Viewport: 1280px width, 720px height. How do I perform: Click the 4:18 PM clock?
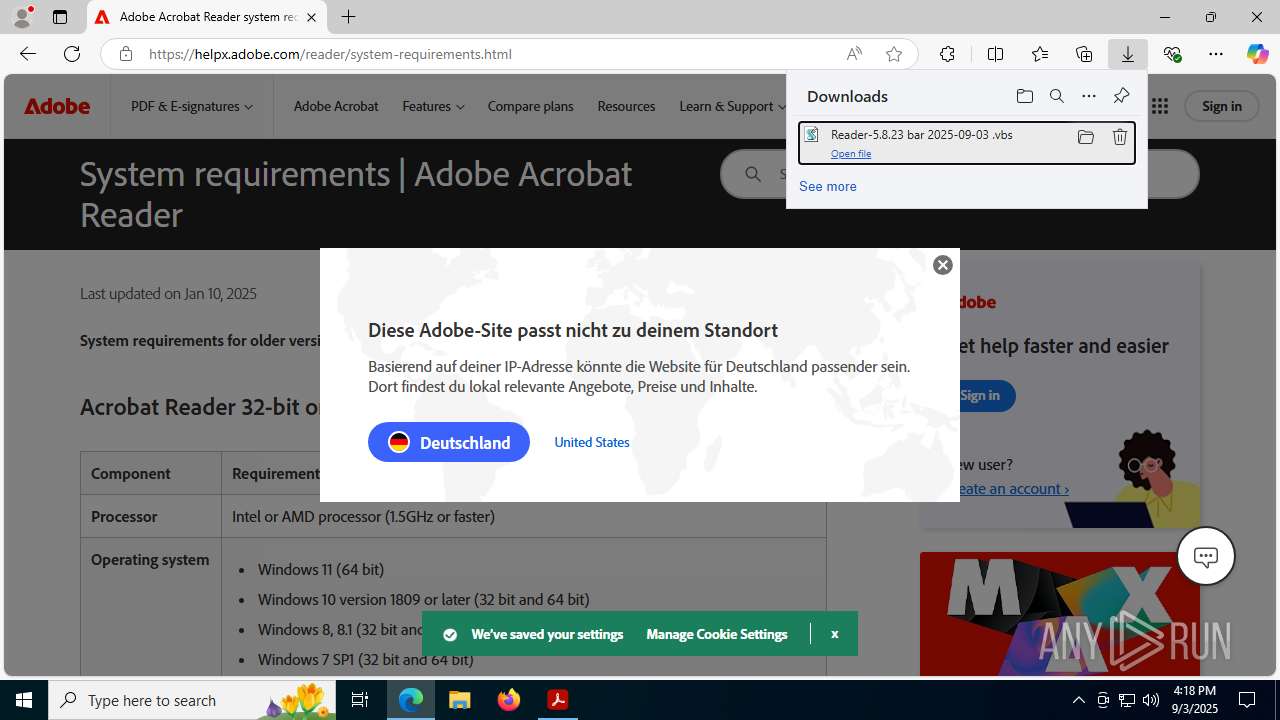click(x=1195, y=691)
